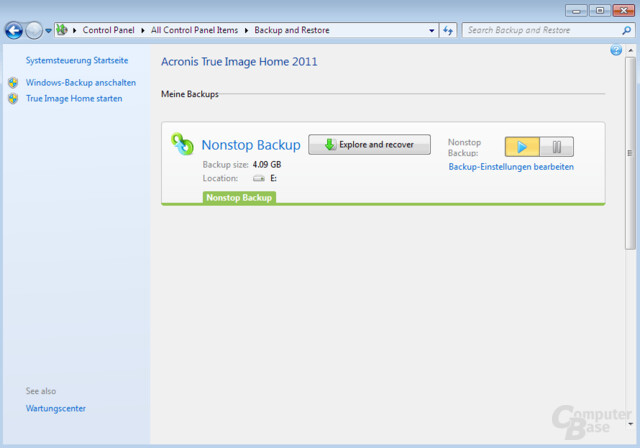640x448 pixels.
Task: Open the address bar history dropdown
Action: (431, 31)
